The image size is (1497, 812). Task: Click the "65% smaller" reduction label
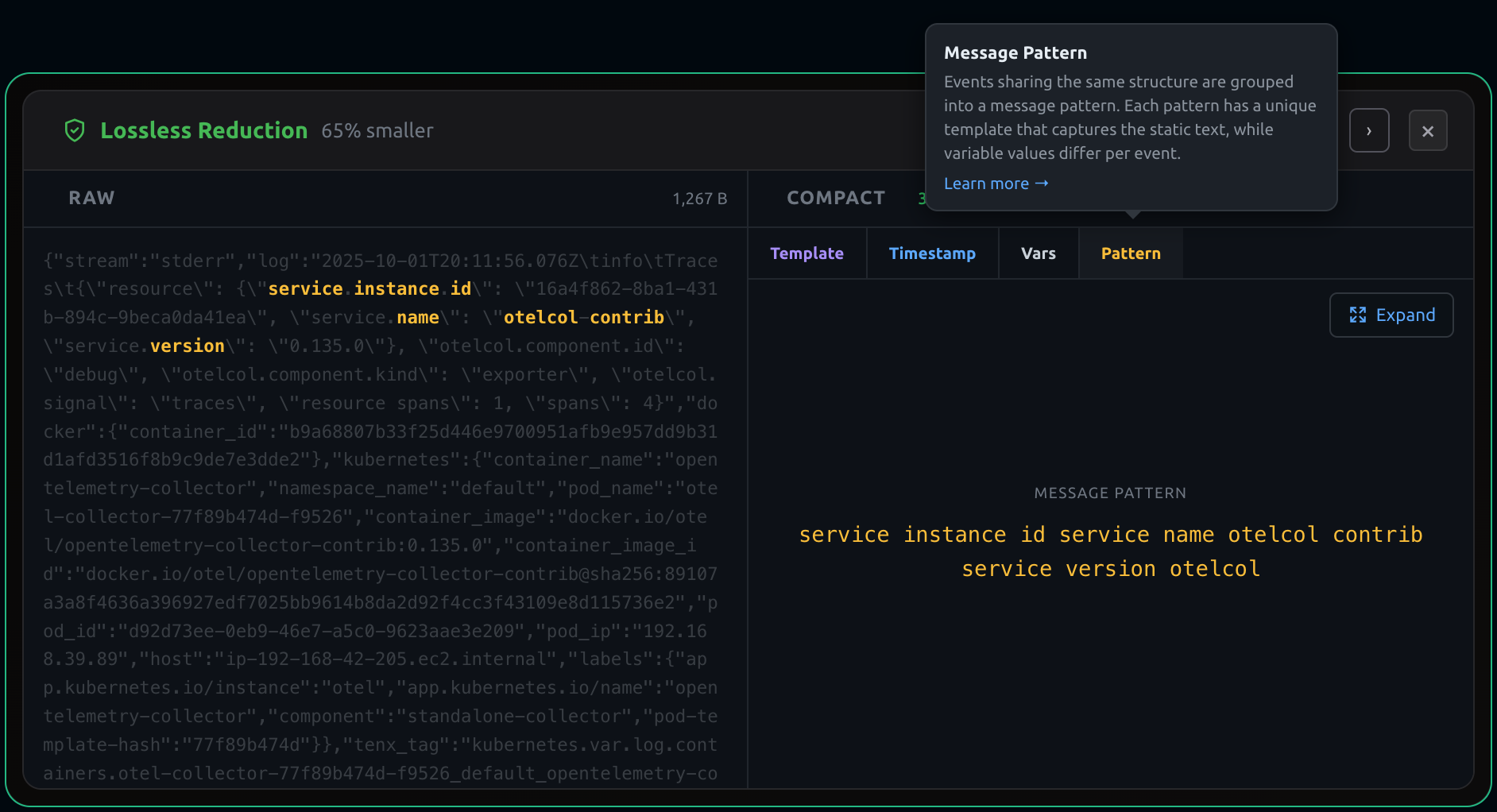click(377, 131)
